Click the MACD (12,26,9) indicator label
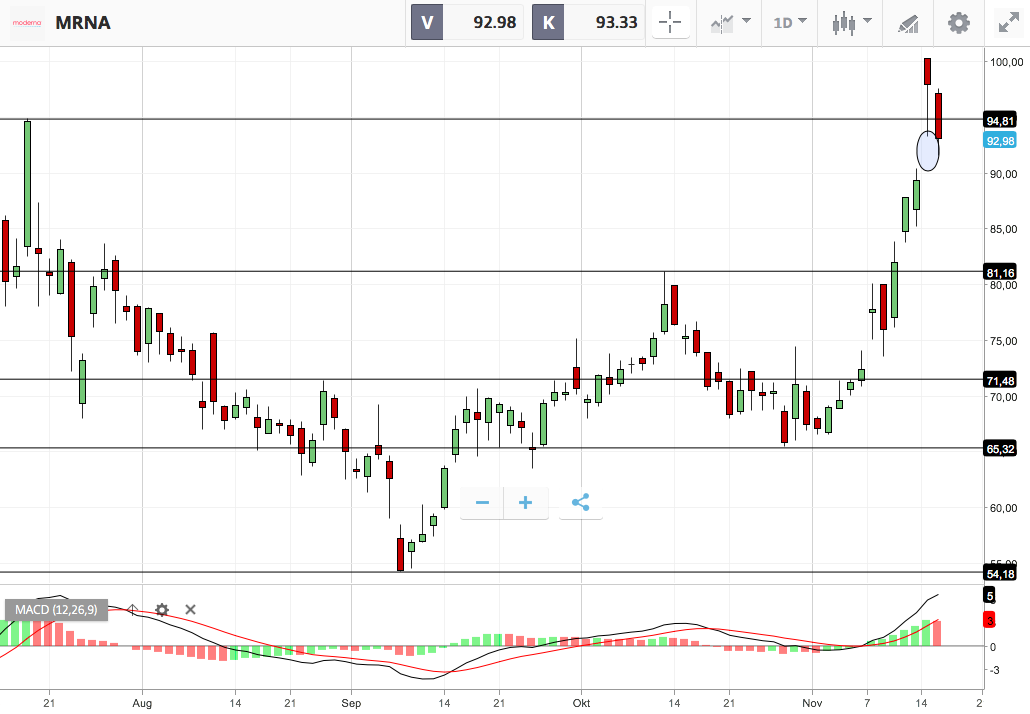Viewport: 1030px width, 714px height. coord(56,610)
